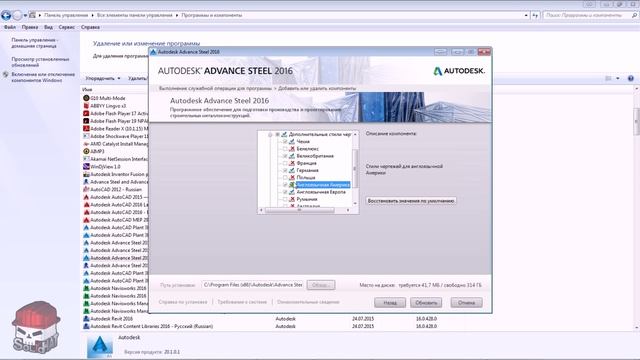Open the Правка menu
Screen dimensions: 640x360
pos(30,27)
